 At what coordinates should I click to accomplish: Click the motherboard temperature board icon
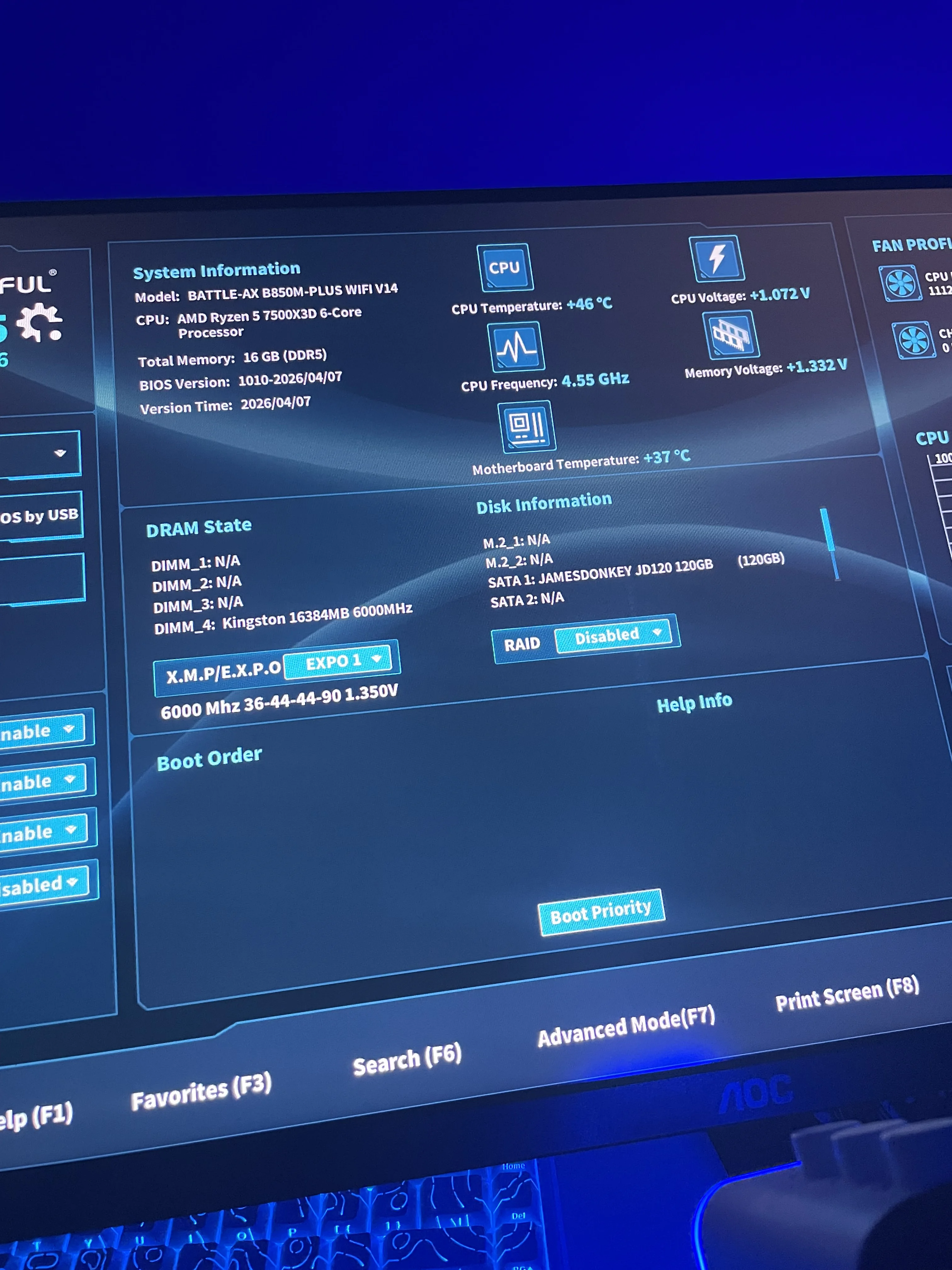[527, 426]
